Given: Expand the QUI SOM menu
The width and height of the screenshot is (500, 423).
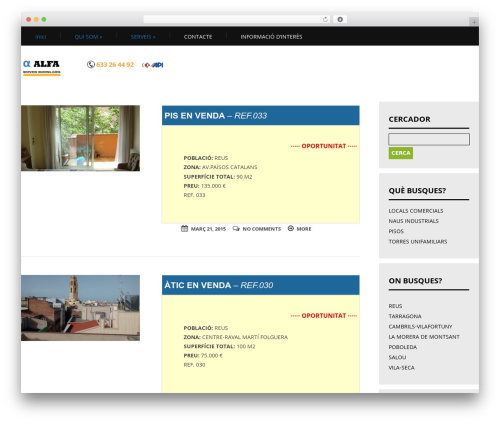Looking at the screenshot, I should pyautogui.click(x=88, y=37).
